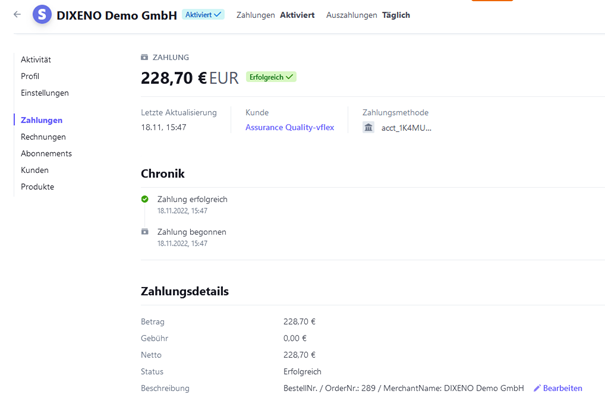The width and height of the screenshot is (605, 410).
Task: Open Profil in the sidebar
Action: tap(30, 76)
